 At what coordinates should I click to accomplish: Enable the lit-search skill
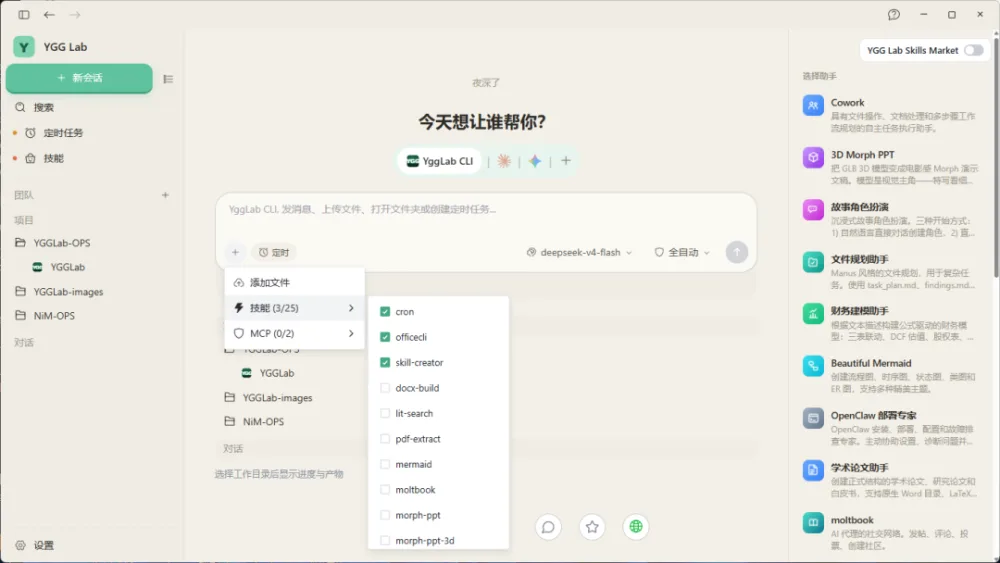(385, 413)
